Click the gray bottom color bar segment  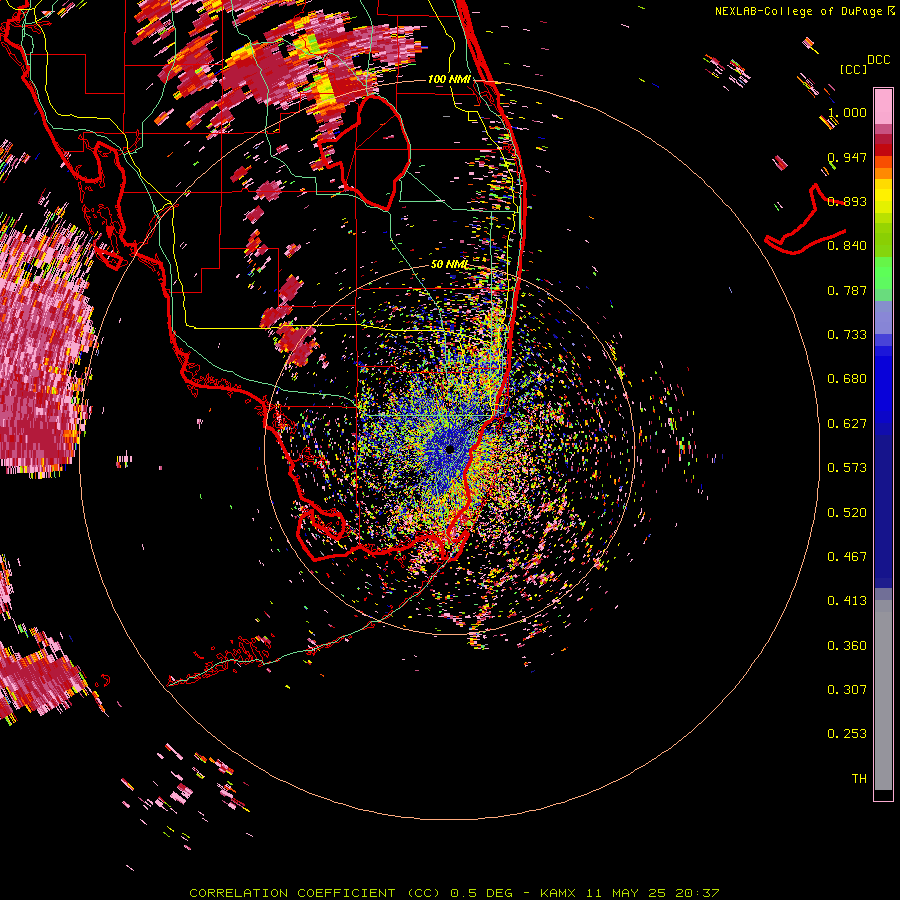point(883,695)
